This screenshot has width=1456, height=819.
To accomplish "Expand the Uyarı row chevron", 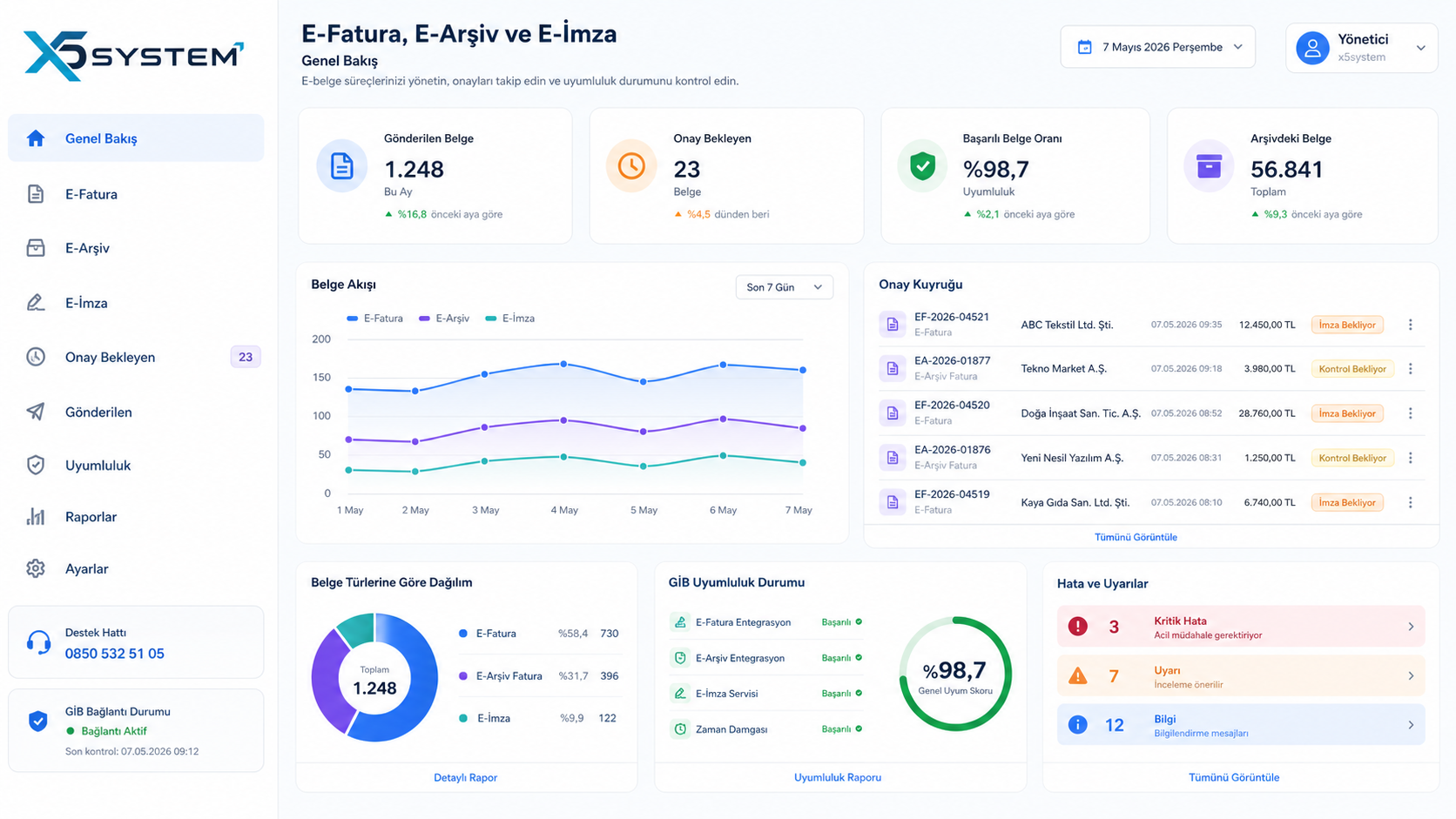I will 1411,676.
